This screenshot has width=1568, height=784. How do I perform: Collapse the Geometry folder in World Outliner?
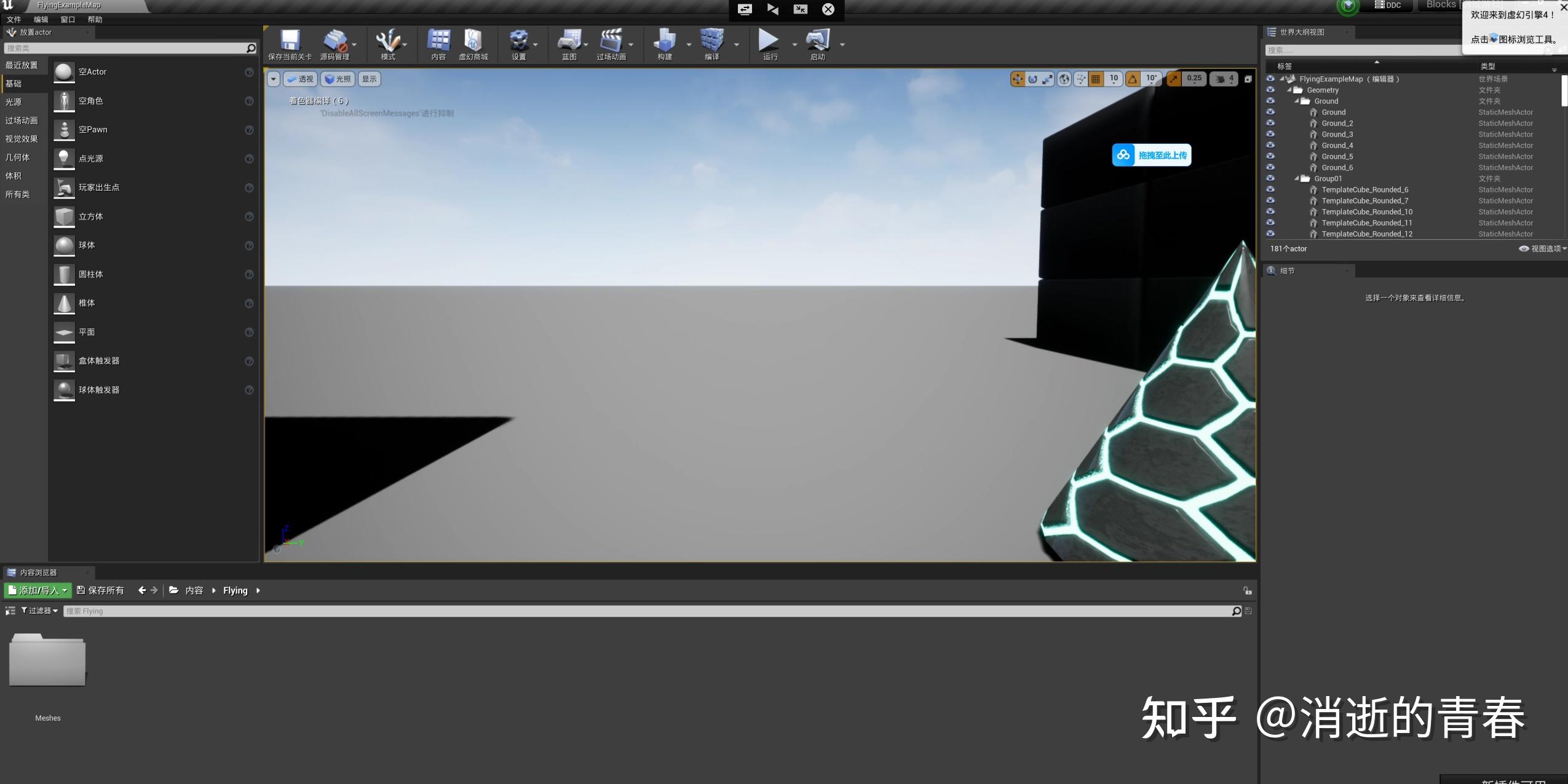1289,90
